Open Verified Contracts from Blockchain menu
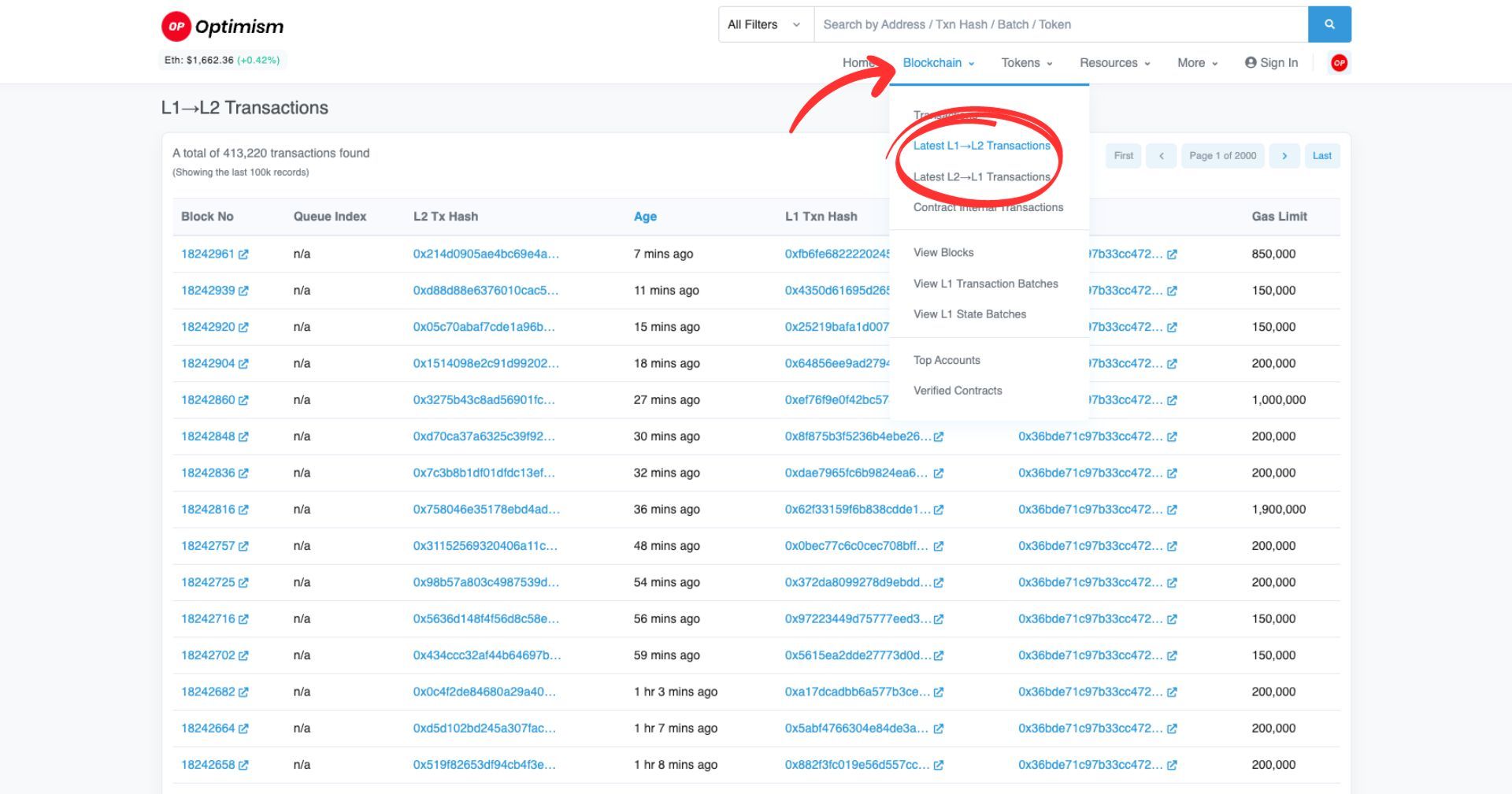This screenshot has width=1512, height=794. [x=958, y=390]
